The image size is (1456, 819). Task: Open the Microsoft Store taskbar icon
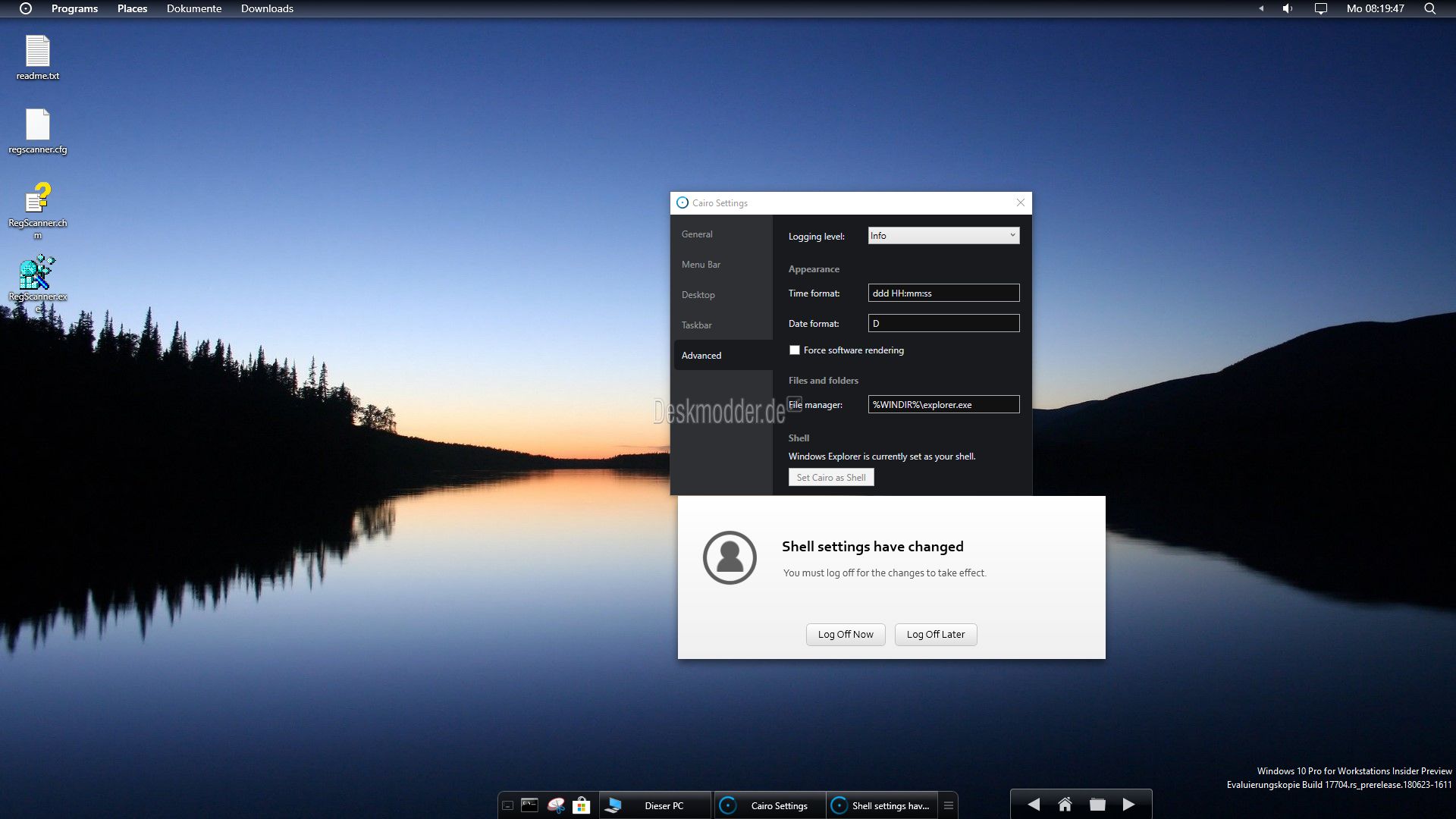[582, 805]
